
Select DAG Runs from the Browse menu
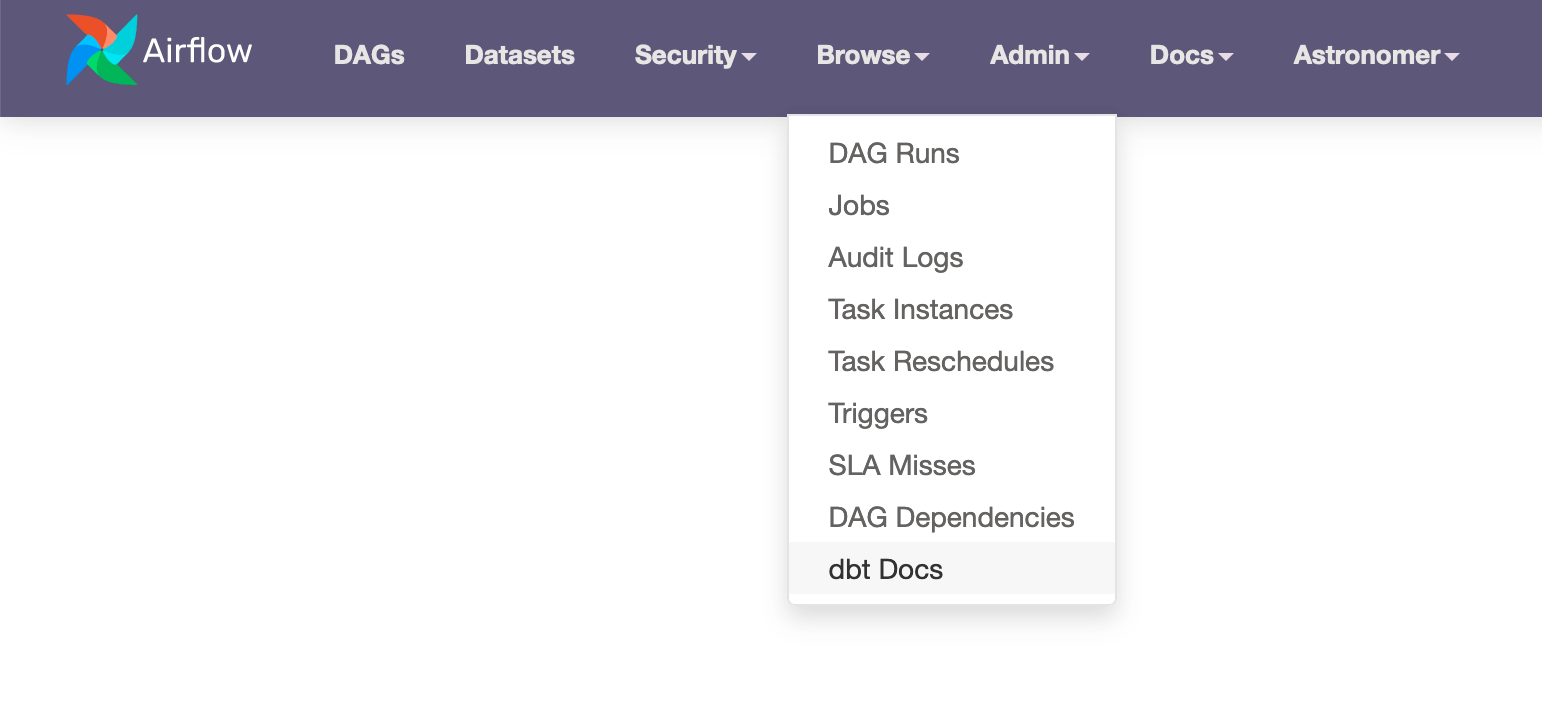click(893, 153)
